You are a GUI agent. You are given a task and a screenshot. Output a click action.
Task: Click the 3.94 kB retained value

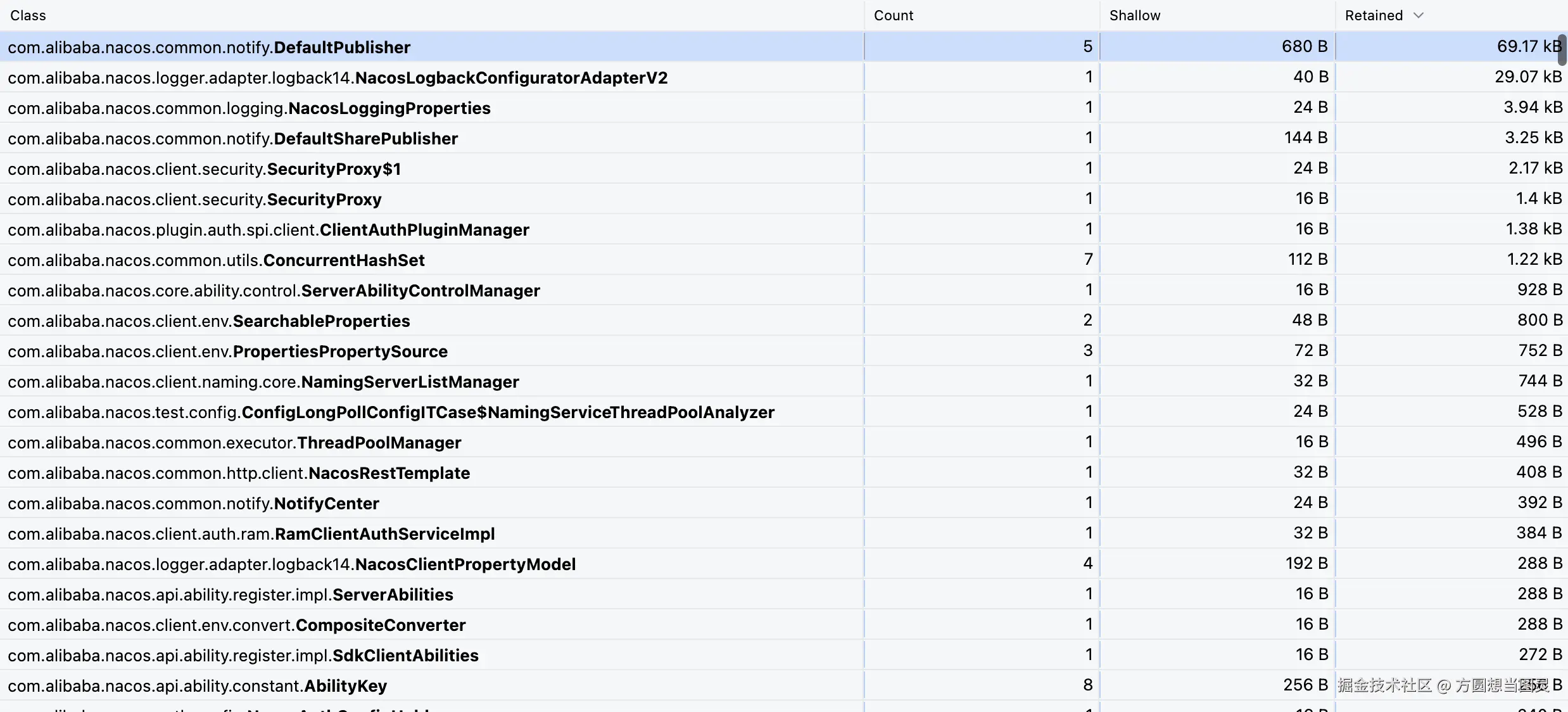[x=1533, y=107]
